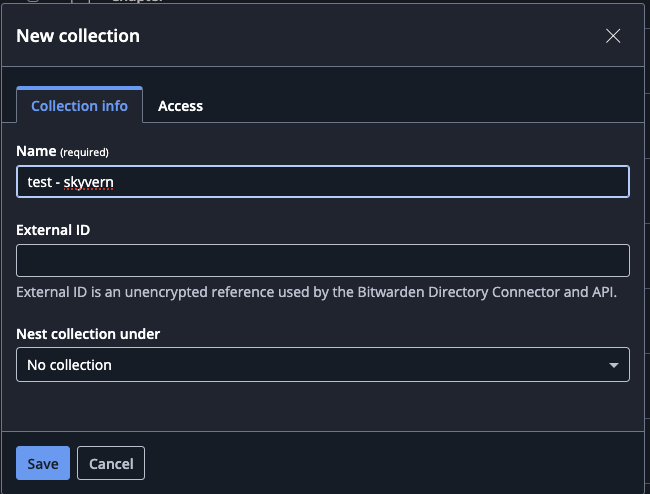Screen dimensions: 650x494
Task: Open the Nest collection under dropdown
Action: 322,365
